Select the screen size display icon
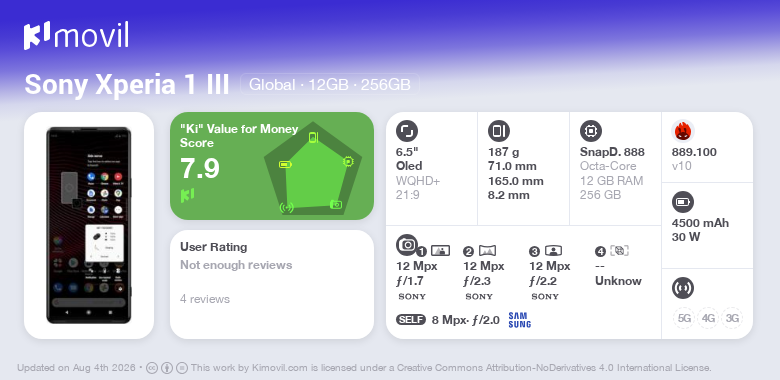 point(407,131)
